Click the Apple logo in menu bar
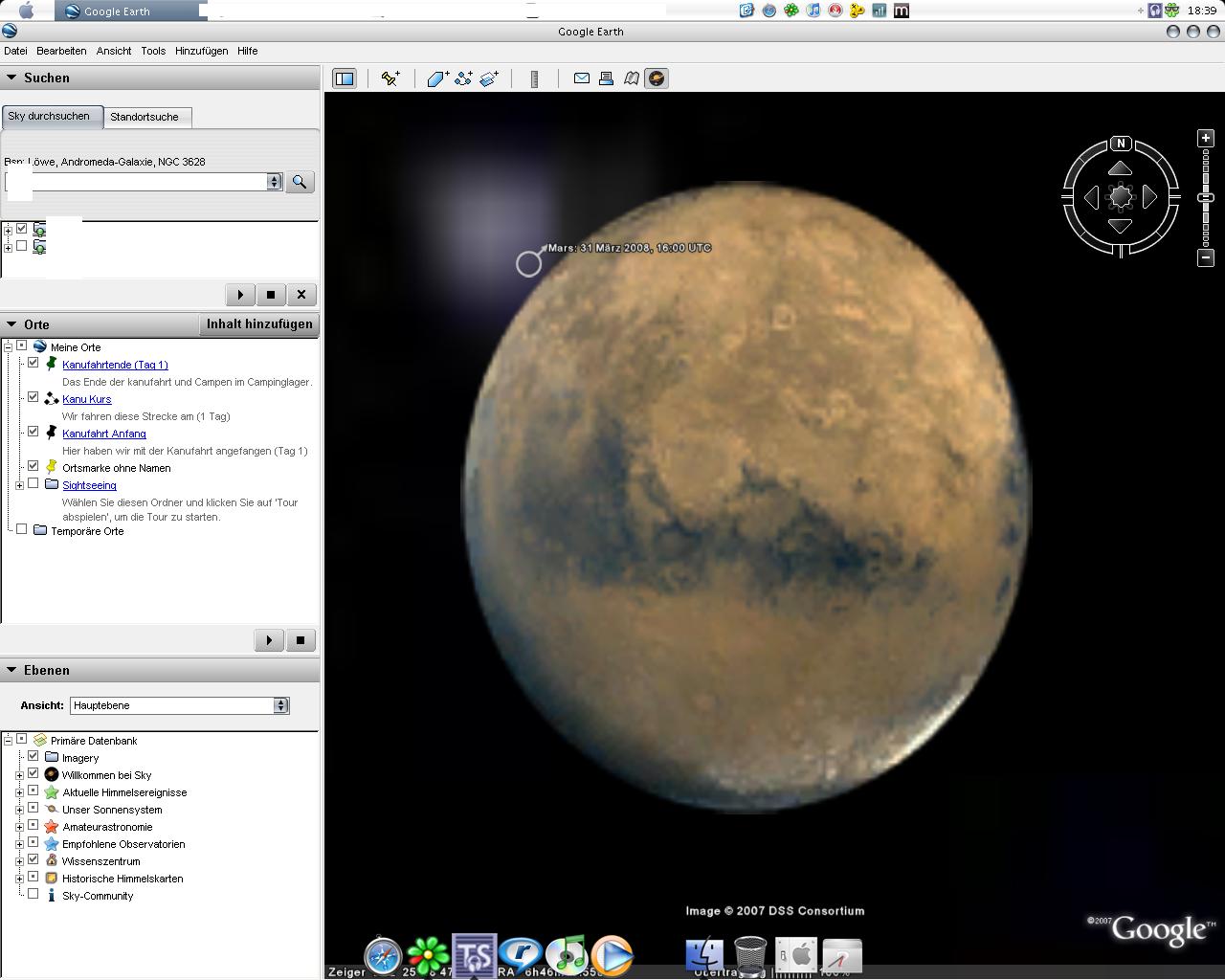1225x980 pixels. pyautogui.click(x=27, y=11)
